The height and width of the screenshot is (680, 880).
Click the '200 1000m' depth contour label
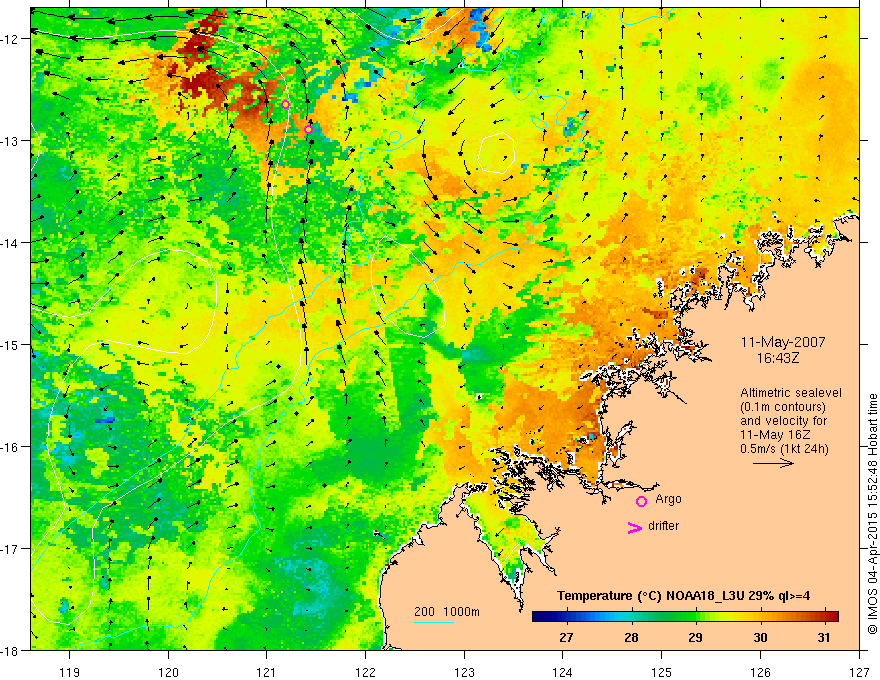coord(447,612)
